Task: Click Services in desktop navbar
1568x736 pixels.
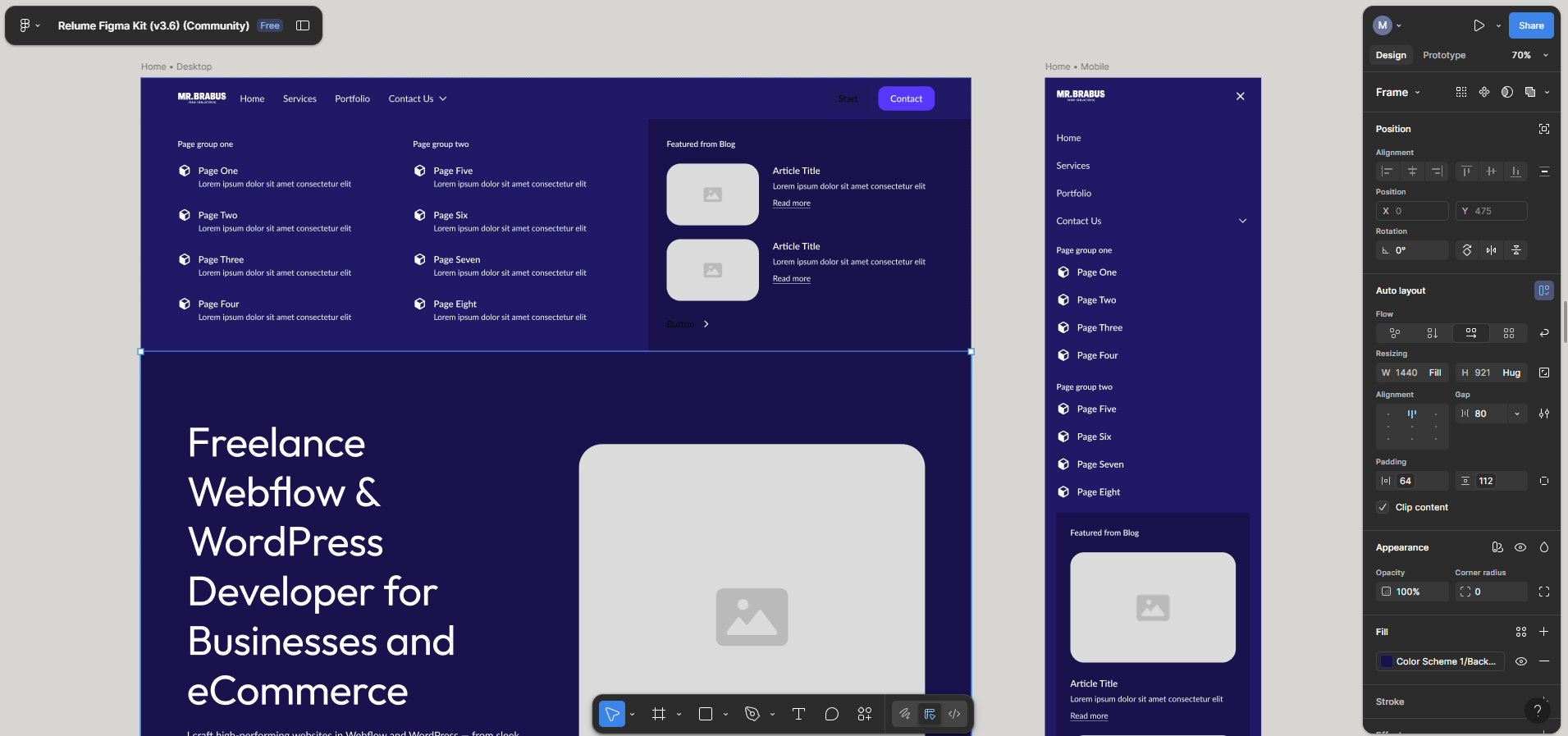Action: [x=299, y=98]
